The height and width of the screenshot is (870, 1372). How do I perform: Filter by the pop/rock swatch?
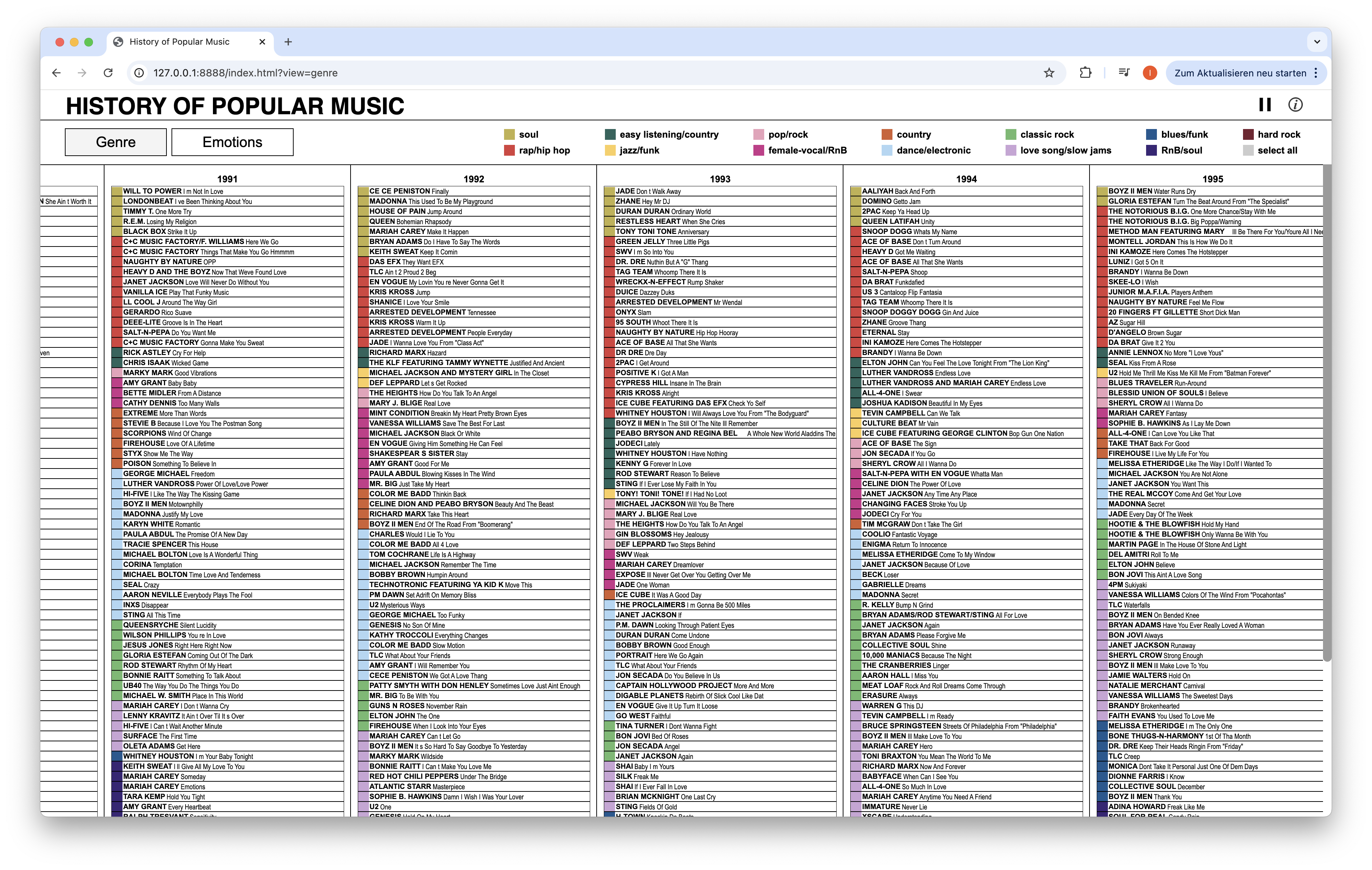tap(758, 134)
